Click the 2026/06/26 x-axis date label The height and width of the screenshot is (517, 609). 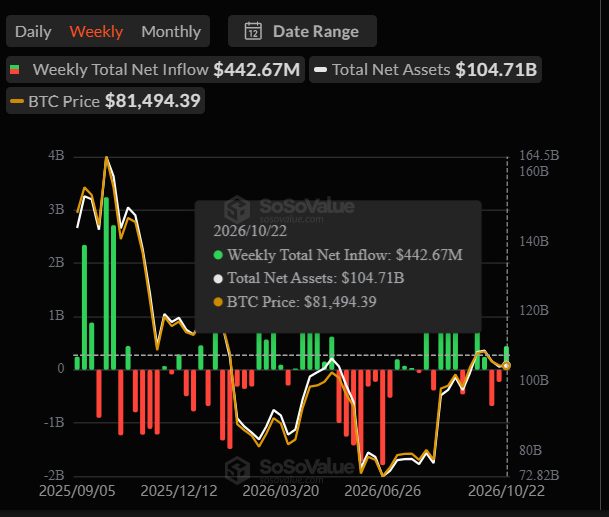tap(383, 491)
